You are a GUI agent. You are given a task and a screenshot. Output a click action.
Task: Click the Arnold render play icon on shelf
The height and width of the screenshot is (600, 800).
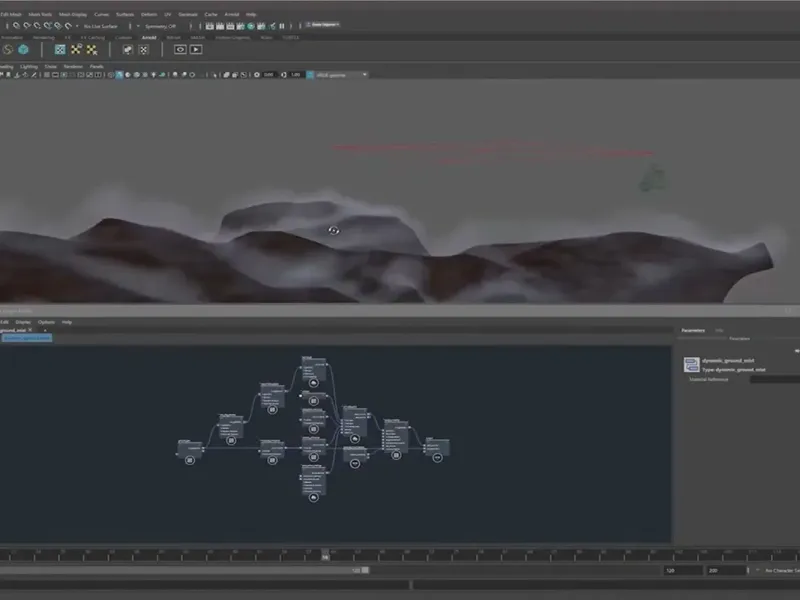coord(196,49)
